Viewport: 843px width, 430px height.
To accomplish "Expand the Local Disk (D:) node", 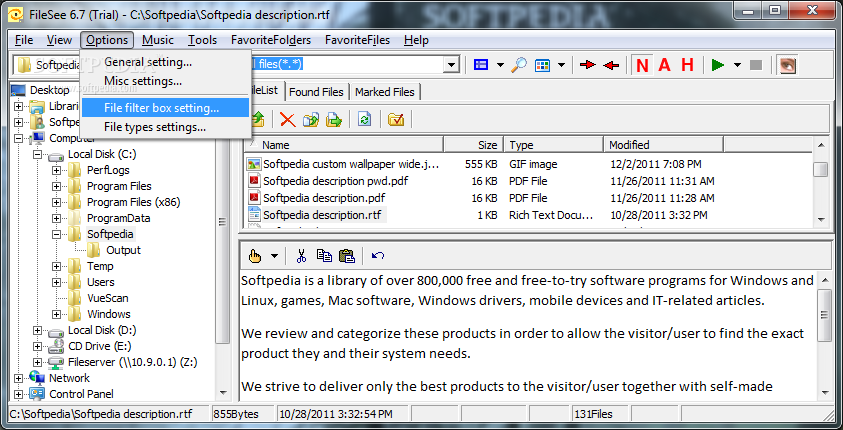I will point(37,331).
